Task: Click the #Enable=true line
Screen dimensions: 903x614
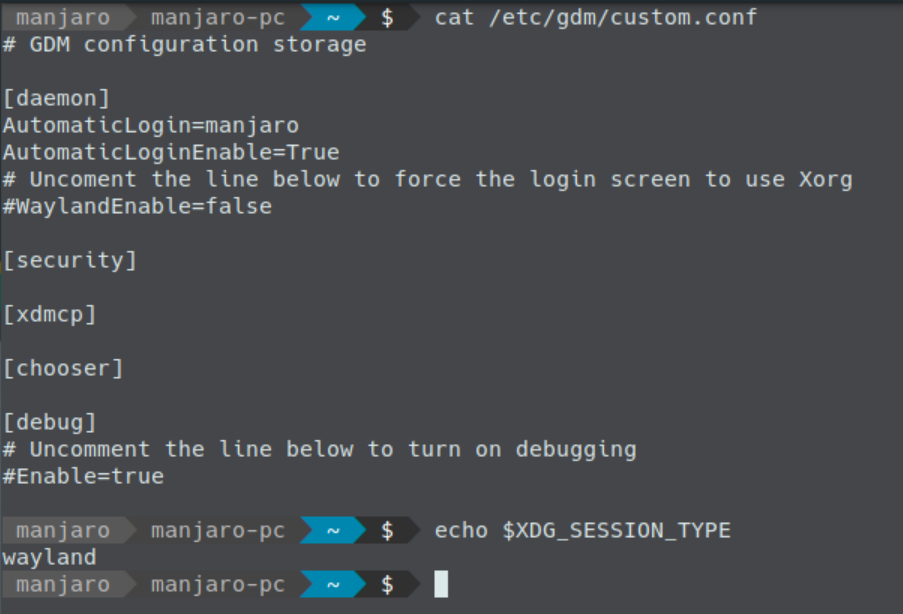Action: pos(83,476)
